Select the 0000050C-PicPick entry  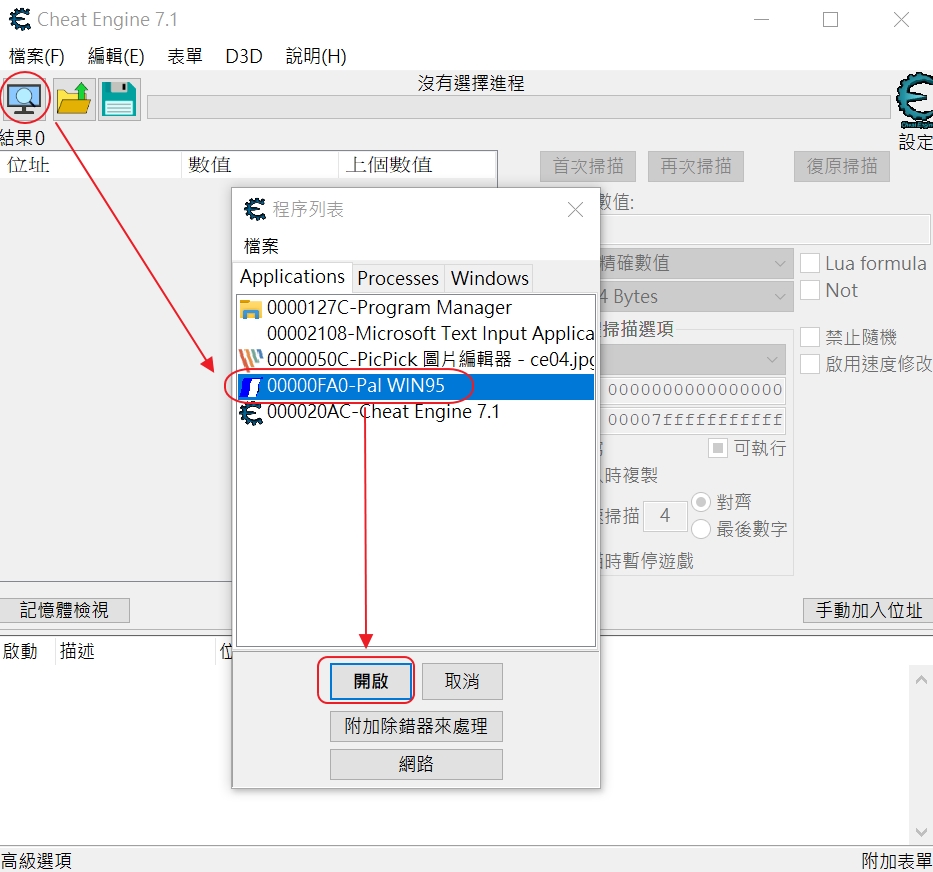(415, 360)
